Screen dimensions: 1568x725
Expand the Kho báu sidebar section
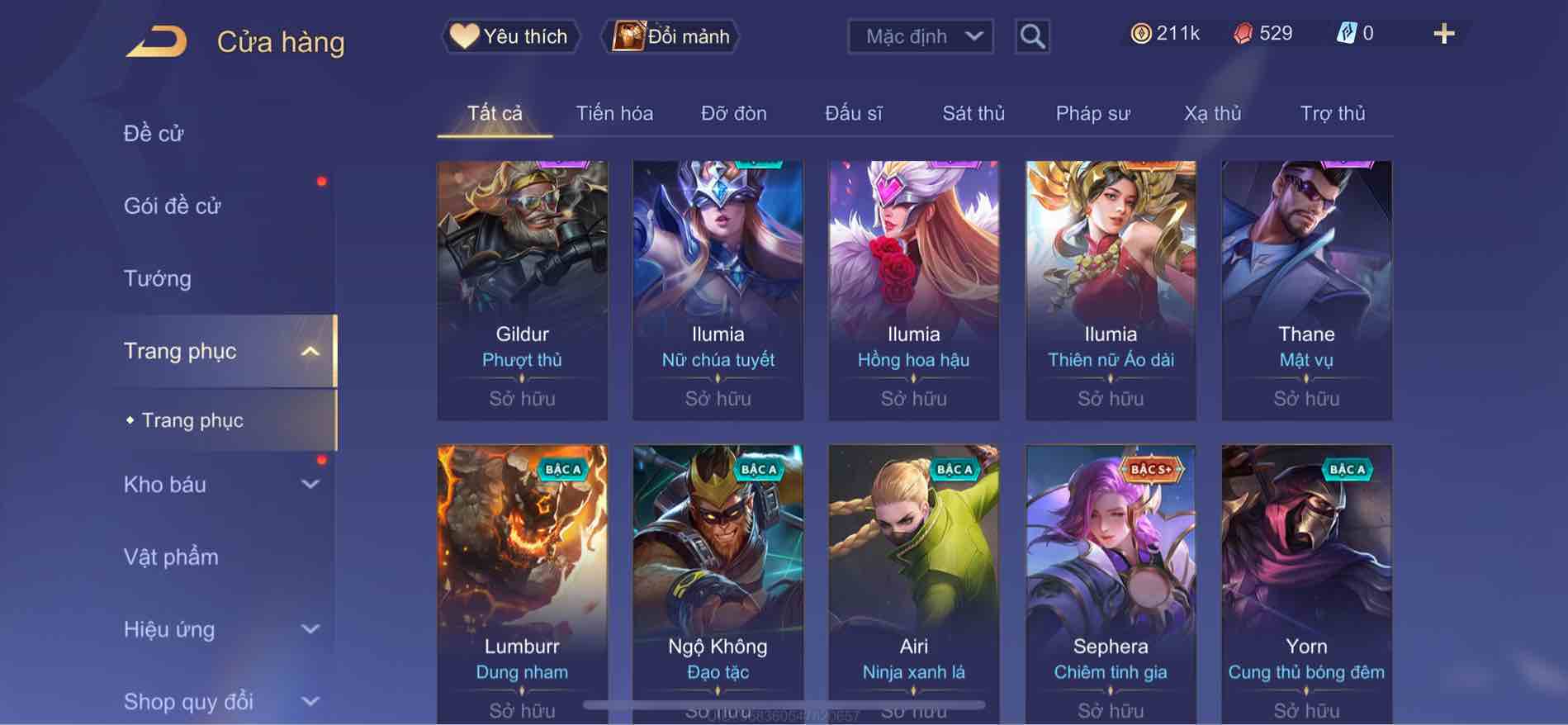click(x=310, y=485)
